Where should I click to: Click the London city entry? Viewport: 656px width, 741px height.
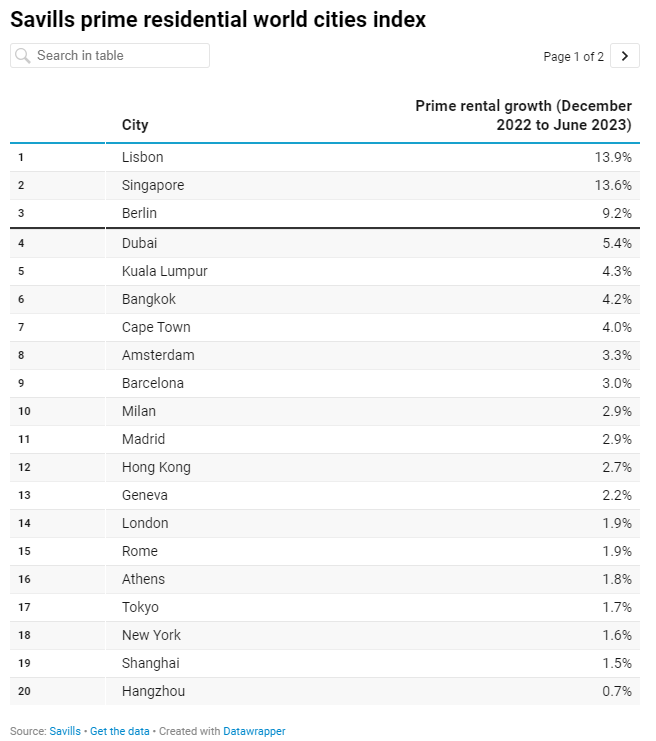pyautogui.click(x=145, y=523)
